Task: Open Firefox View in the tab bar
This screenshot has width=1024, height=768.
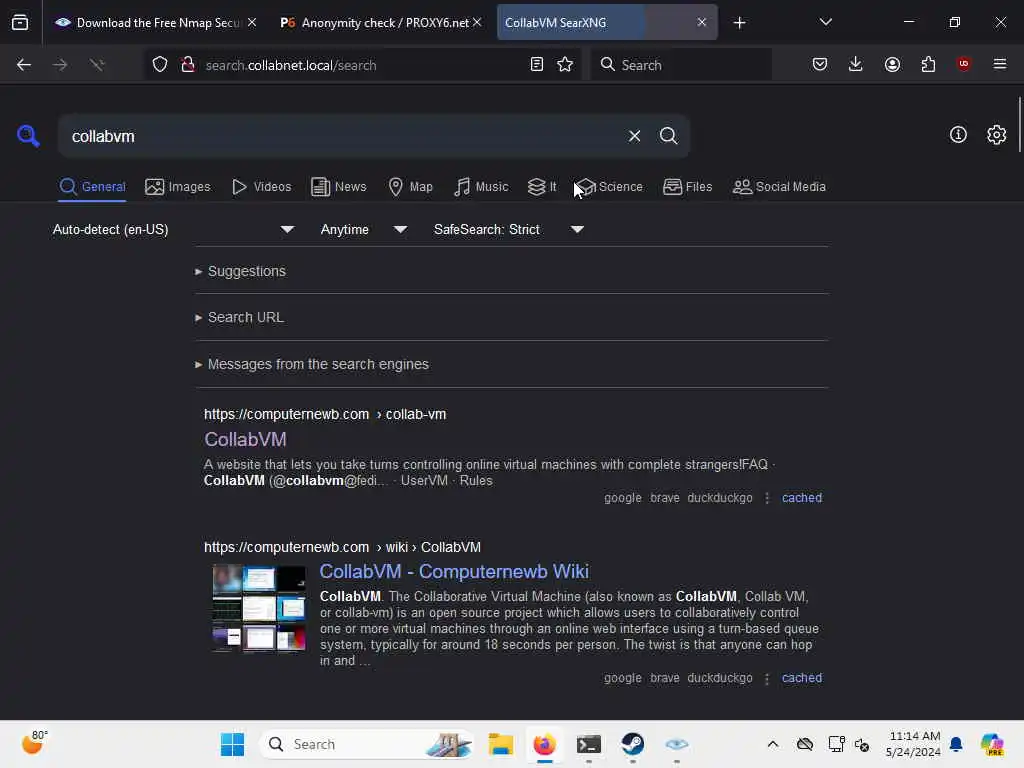Action: point(20,23)
